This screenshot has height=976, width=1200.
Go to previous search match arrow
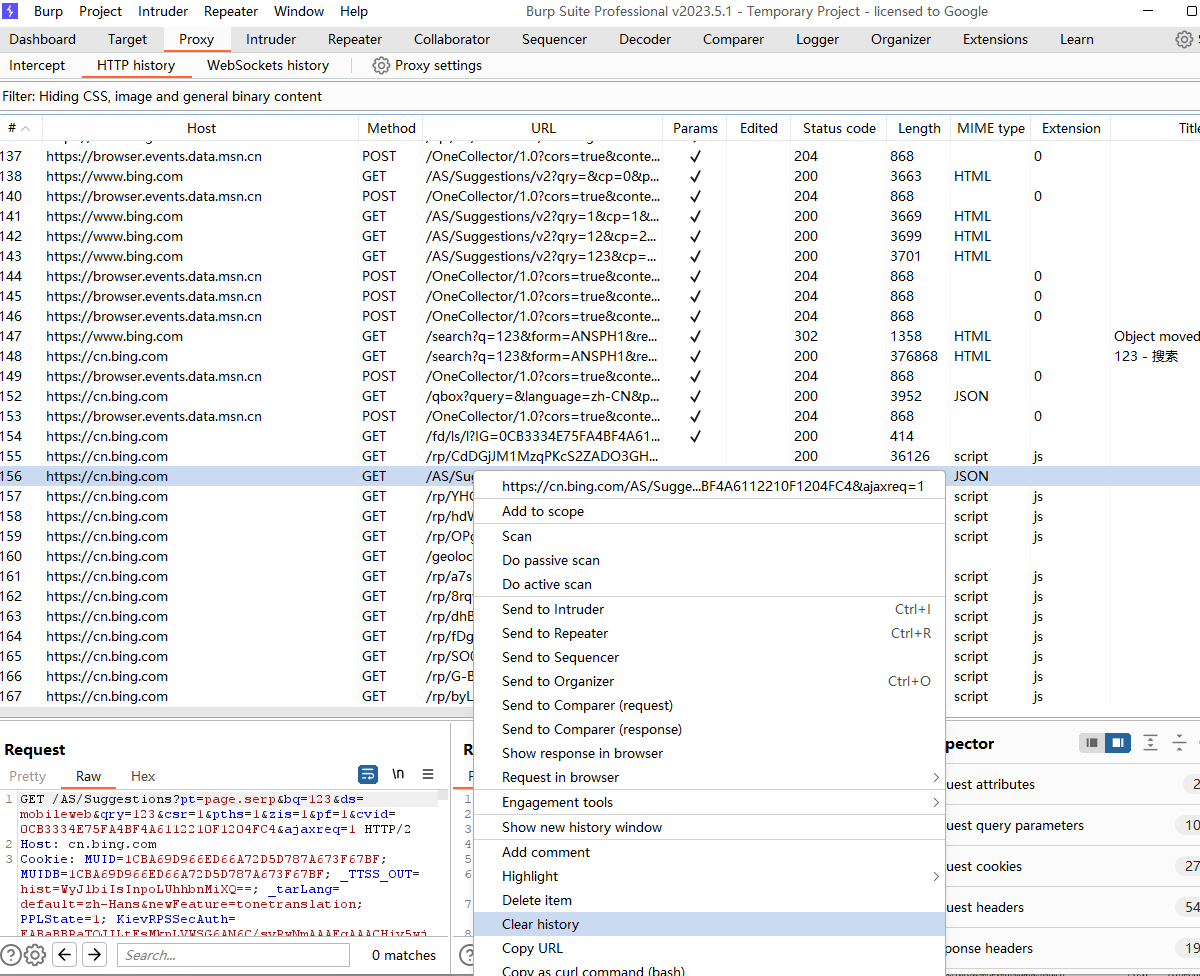[65, 955]
